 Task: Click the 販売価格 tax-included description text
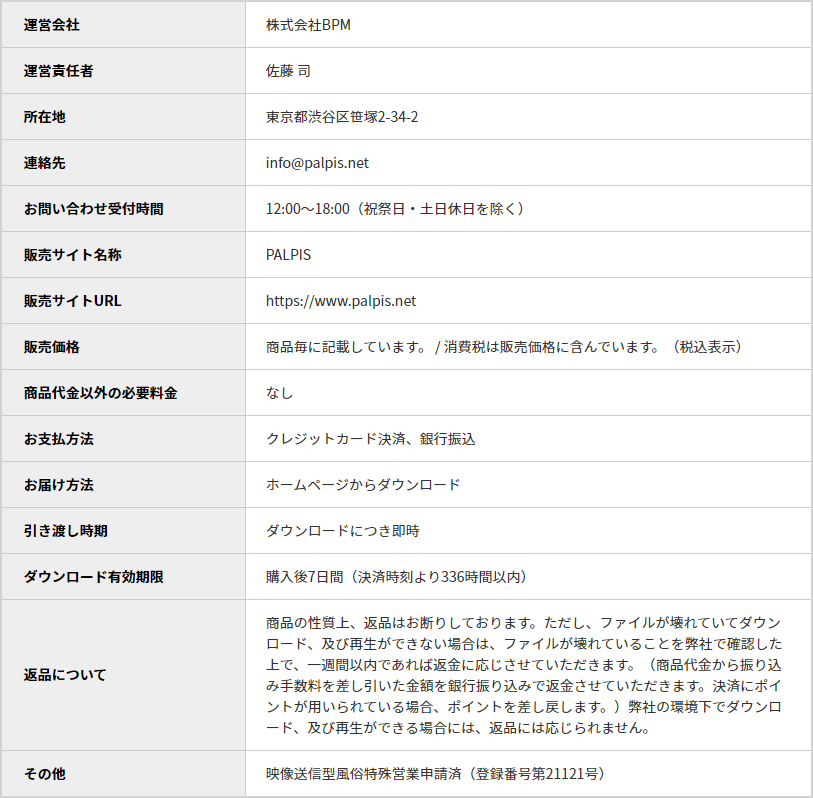point(504,347)
